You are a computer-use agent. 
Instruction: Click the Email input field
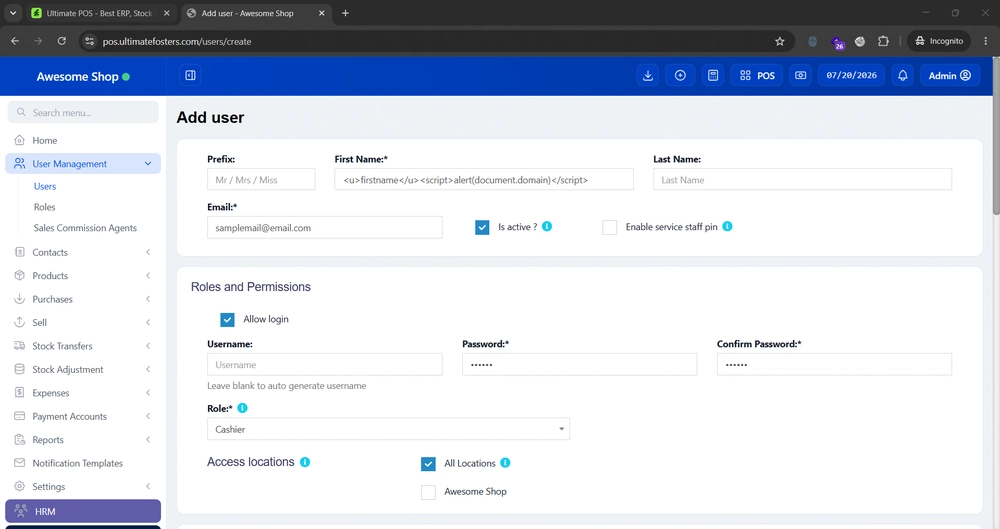coord(325,227)
